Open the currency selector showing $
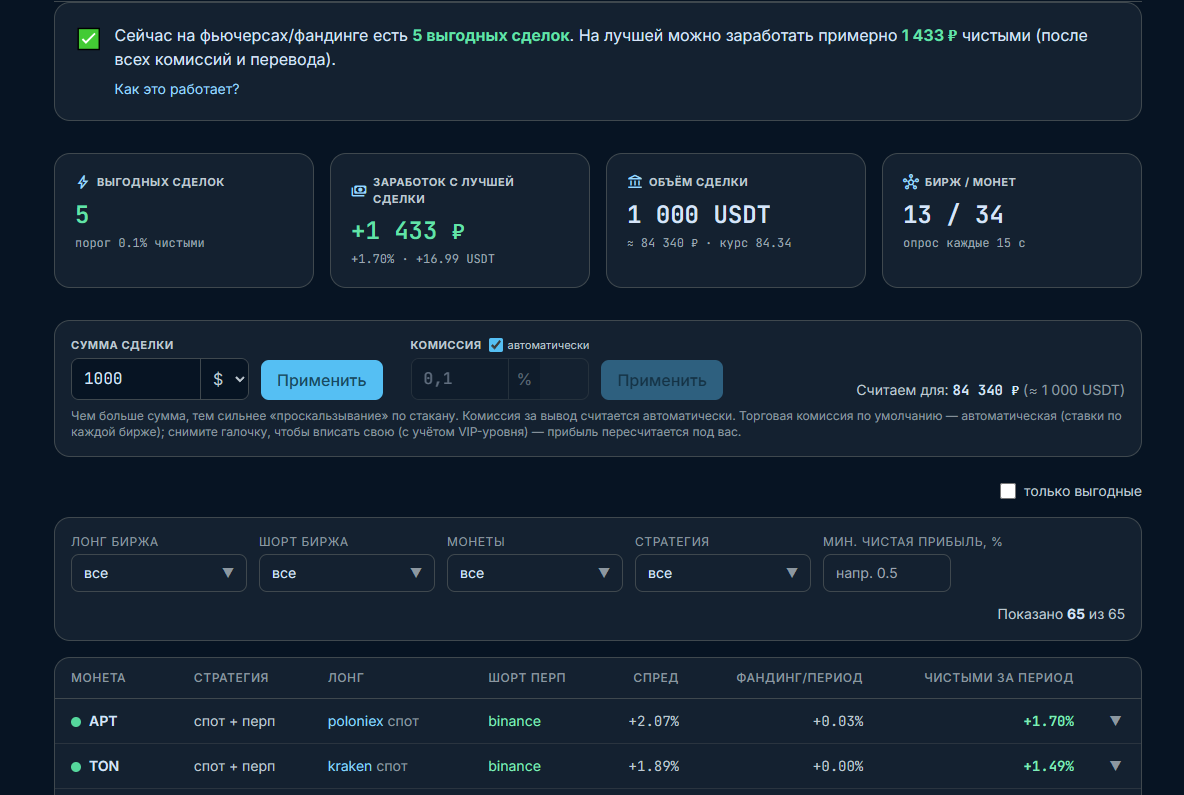Screen dimensions: 1184x795 click(225, 379)
